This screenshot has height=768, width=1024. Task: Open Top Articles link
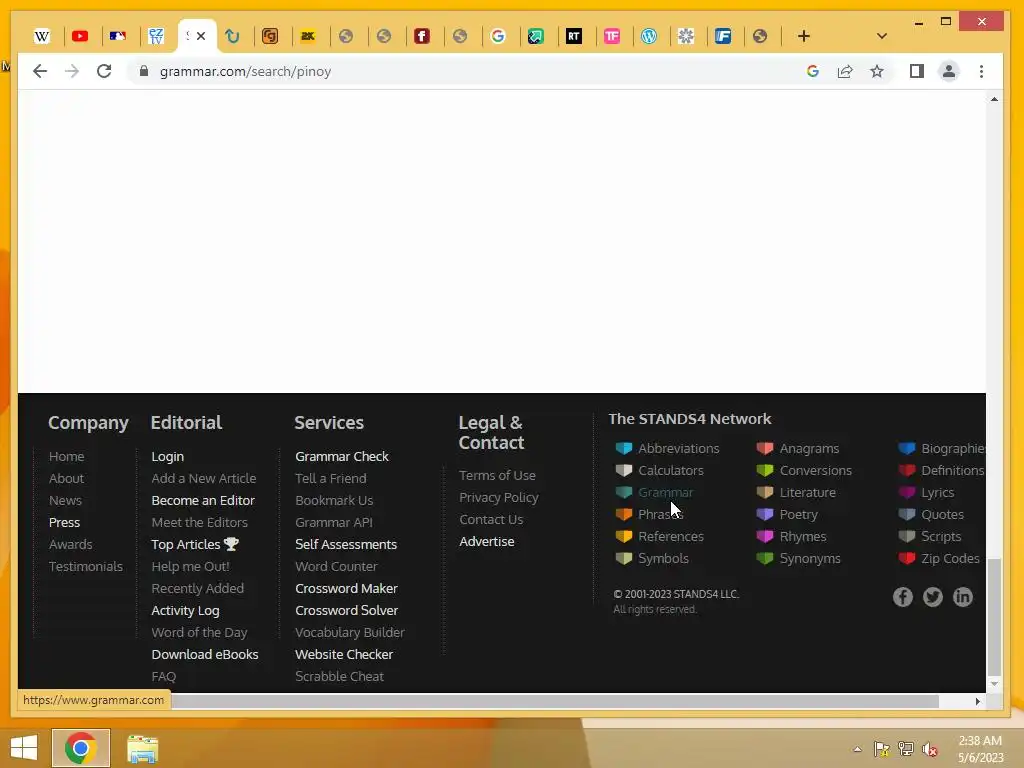(195, 545)
